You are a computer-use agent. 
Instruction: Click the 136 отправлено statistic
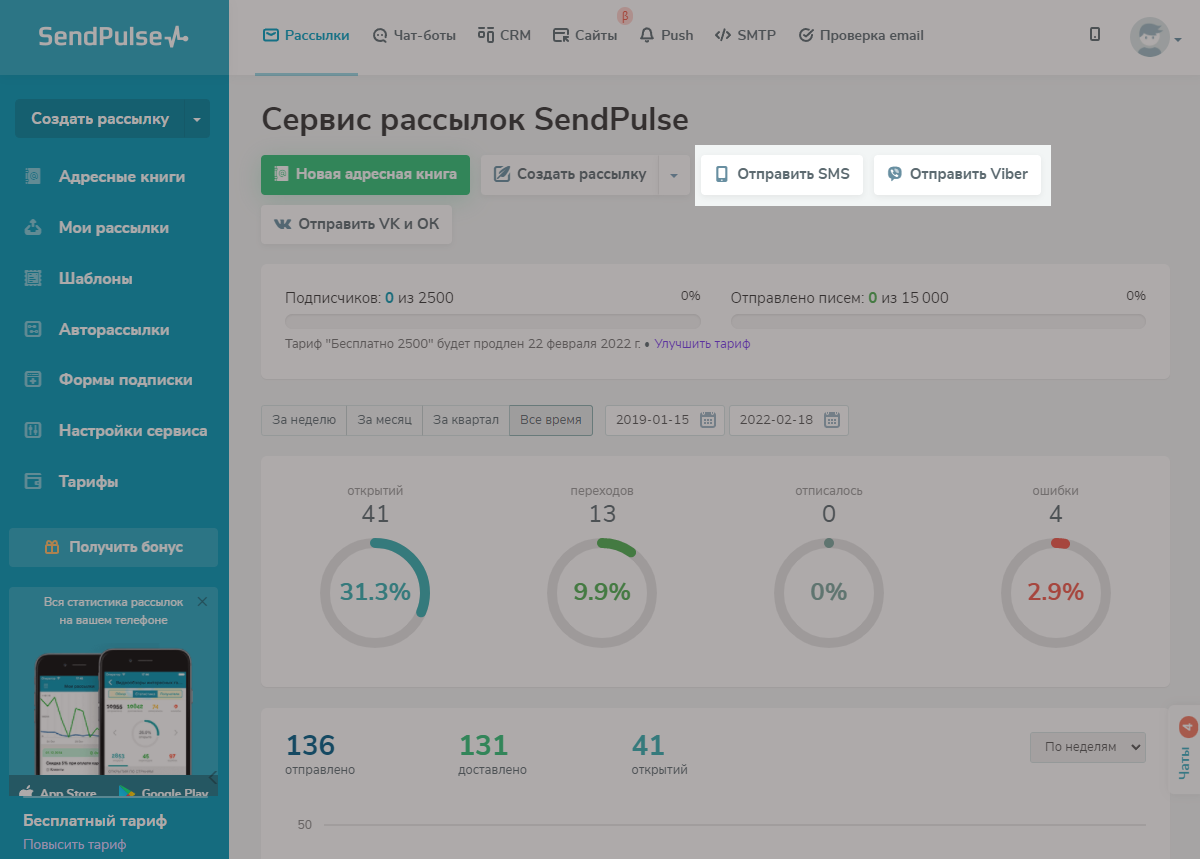[x=320, y=754]
